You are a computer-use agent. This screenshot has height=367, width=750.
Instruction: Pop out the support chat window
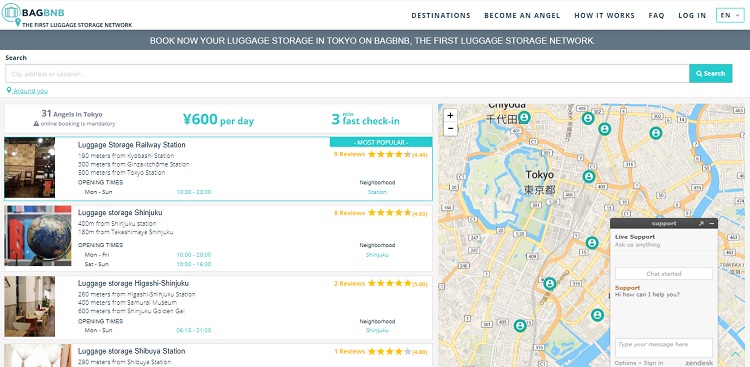pos(701,223)
